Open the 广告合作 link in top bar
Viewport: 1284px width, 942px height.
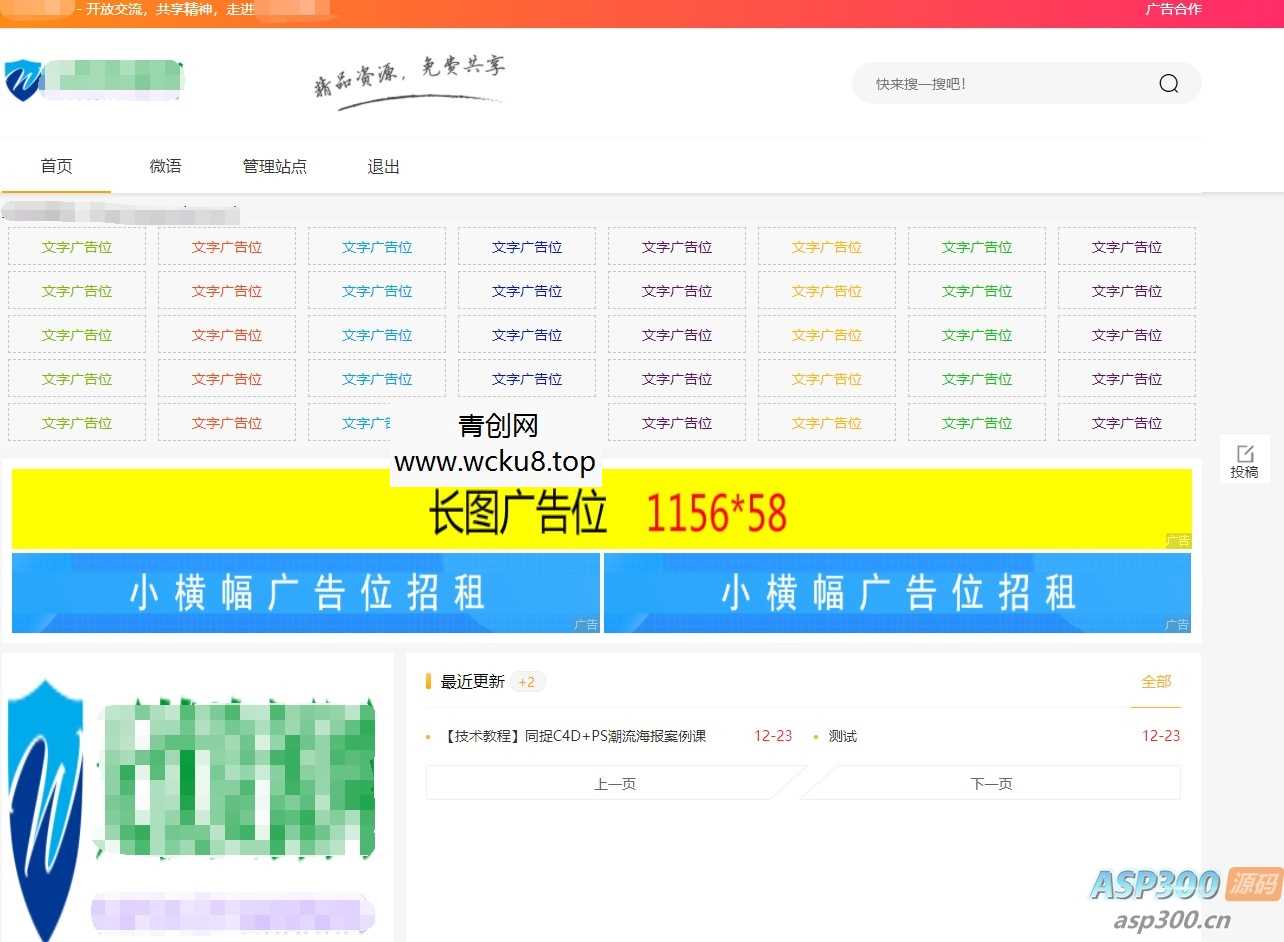click(x=1172, y=10)
